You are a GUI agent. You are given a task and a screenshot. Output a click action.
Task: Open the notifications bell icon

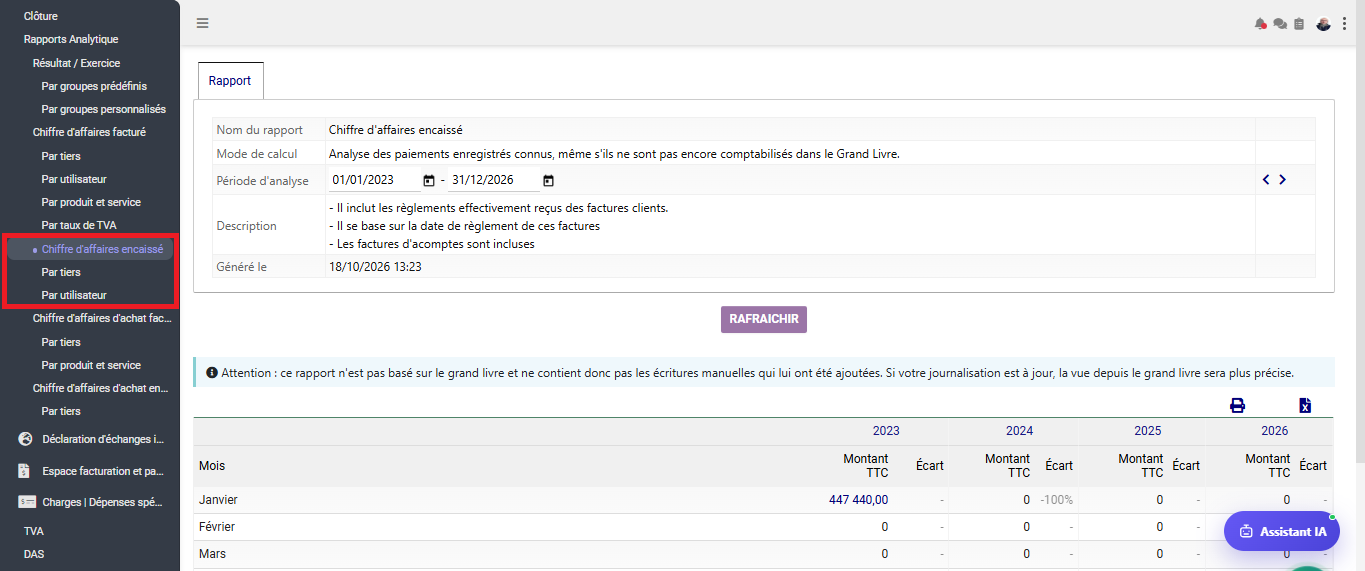point(1260,24)
